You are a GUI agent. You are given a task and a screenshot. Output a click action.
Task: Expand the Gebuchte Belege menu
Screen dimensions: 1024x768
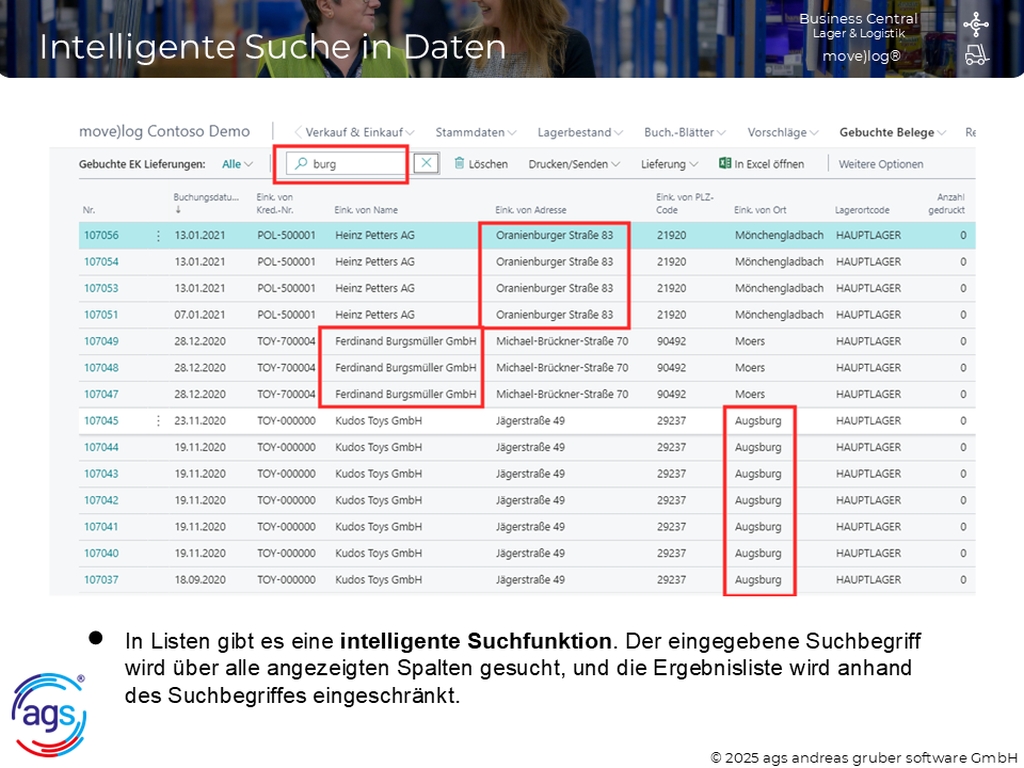click(893, 133)
